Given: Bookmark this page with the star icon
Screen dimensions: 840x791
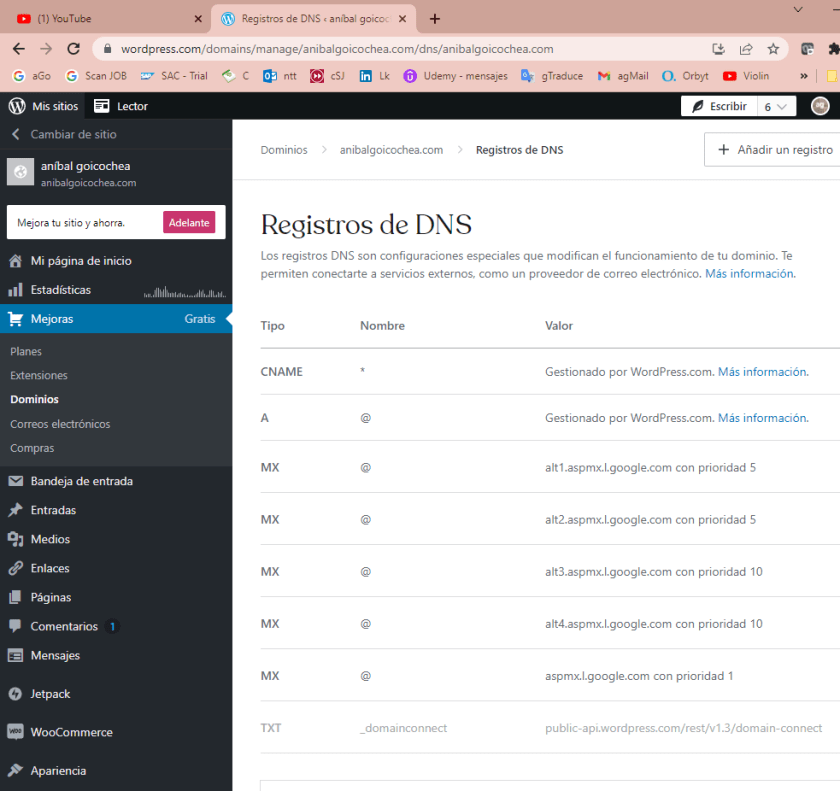Looking at the screenshot, I should (x=773, y=48).
